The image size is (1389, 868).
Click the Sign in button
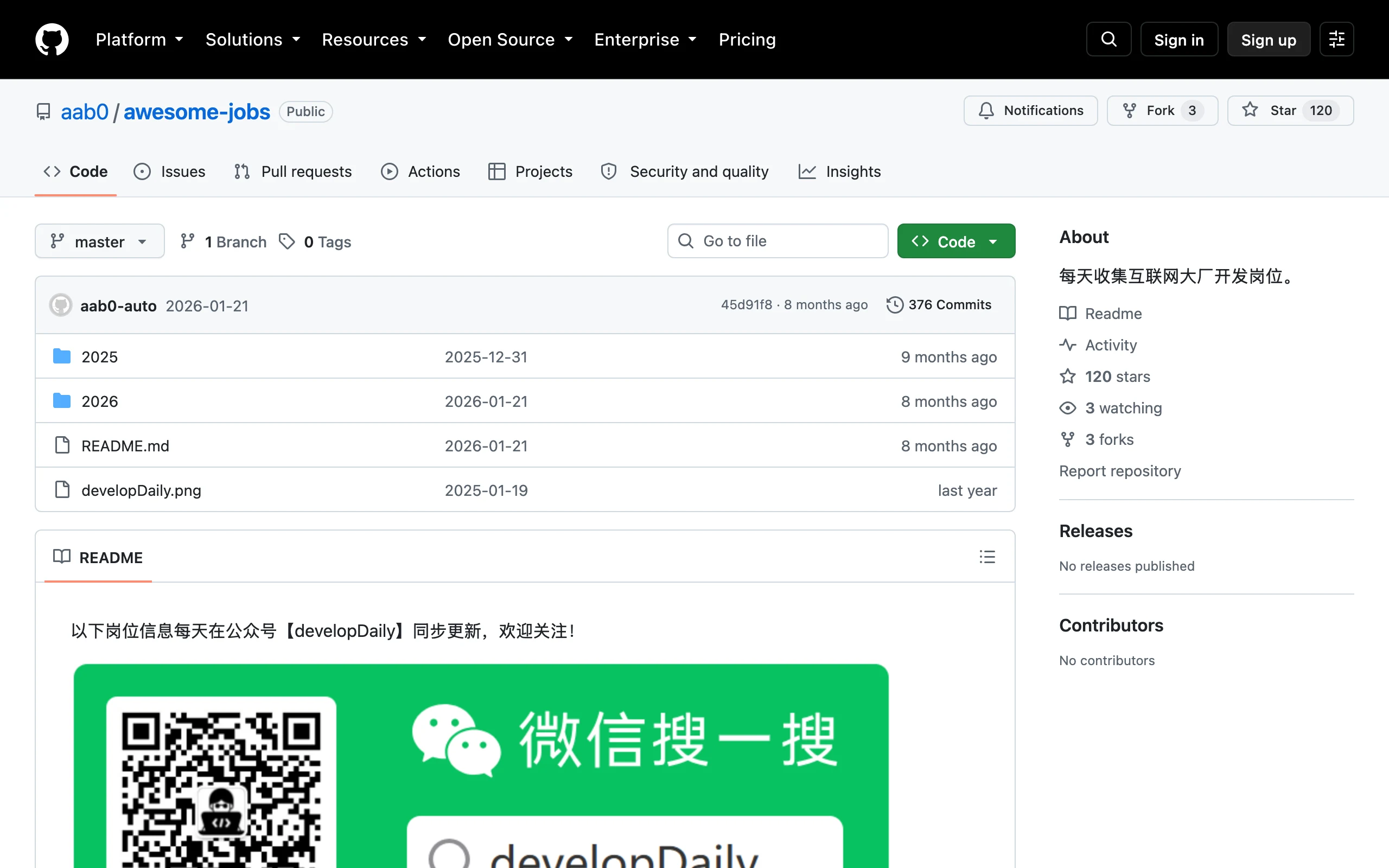click(1179, 40)
